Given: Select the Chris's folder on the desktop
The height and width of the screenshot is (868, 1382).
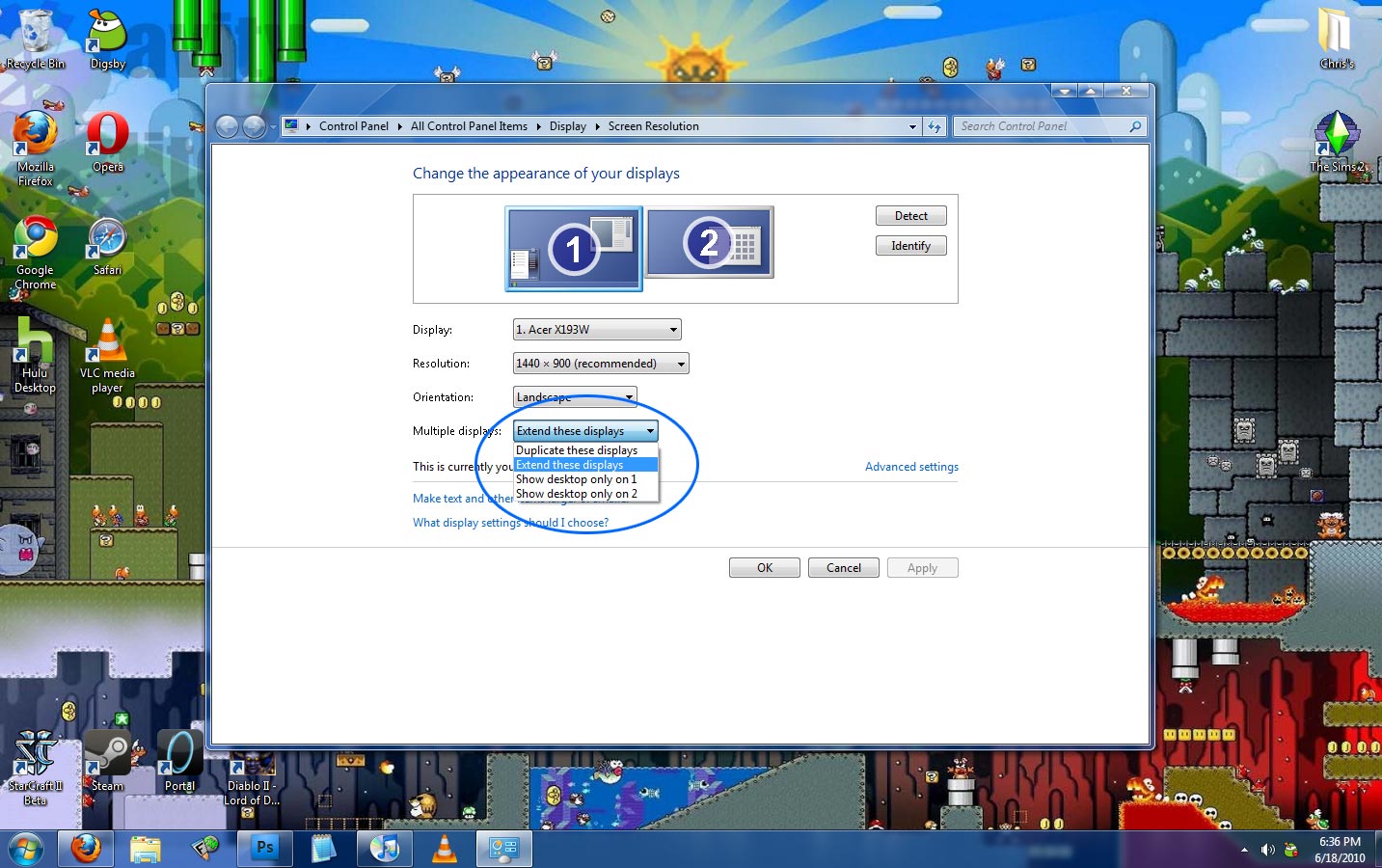Looking at the screenshot, I should click(1337, 40).
